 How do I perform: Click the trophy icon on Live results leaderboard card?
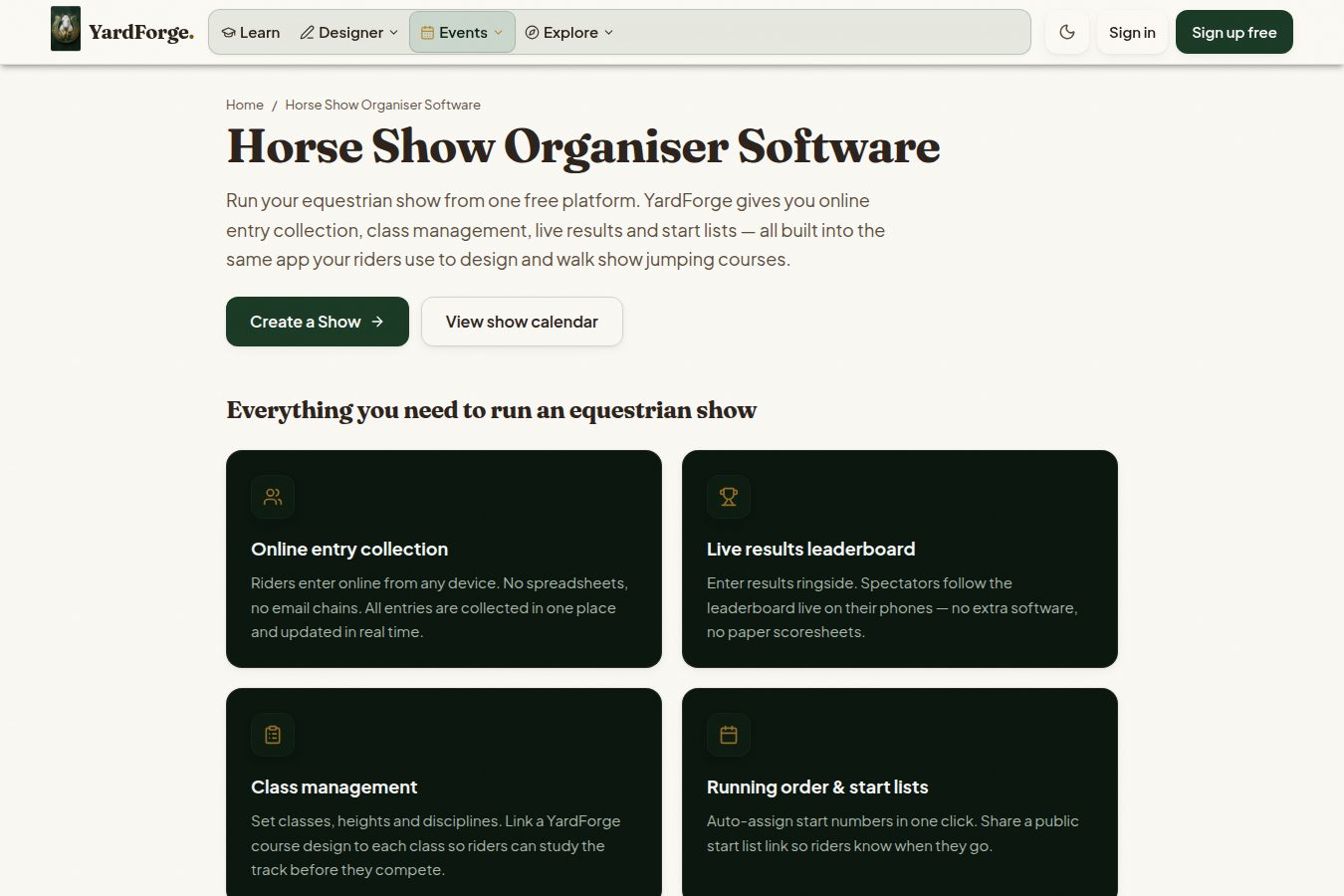tap(729, 497)
